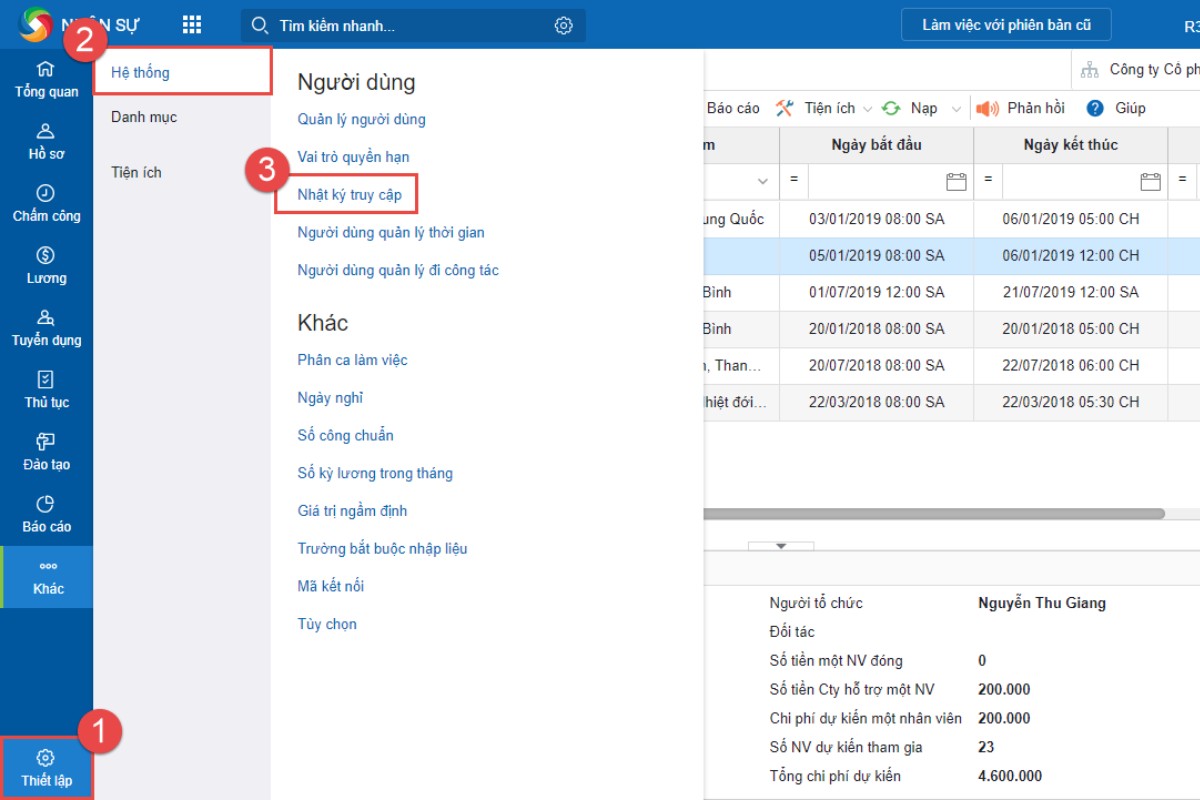This screenshot has height=800, width=1200.
Task: Select row starting 20/01/2018 08:00 SA
Action: [952, 329]
